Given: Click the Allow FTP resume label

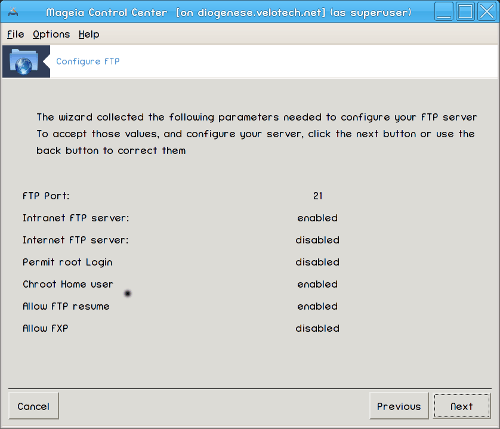Looking at the screenshot, I should coord(66,306).
